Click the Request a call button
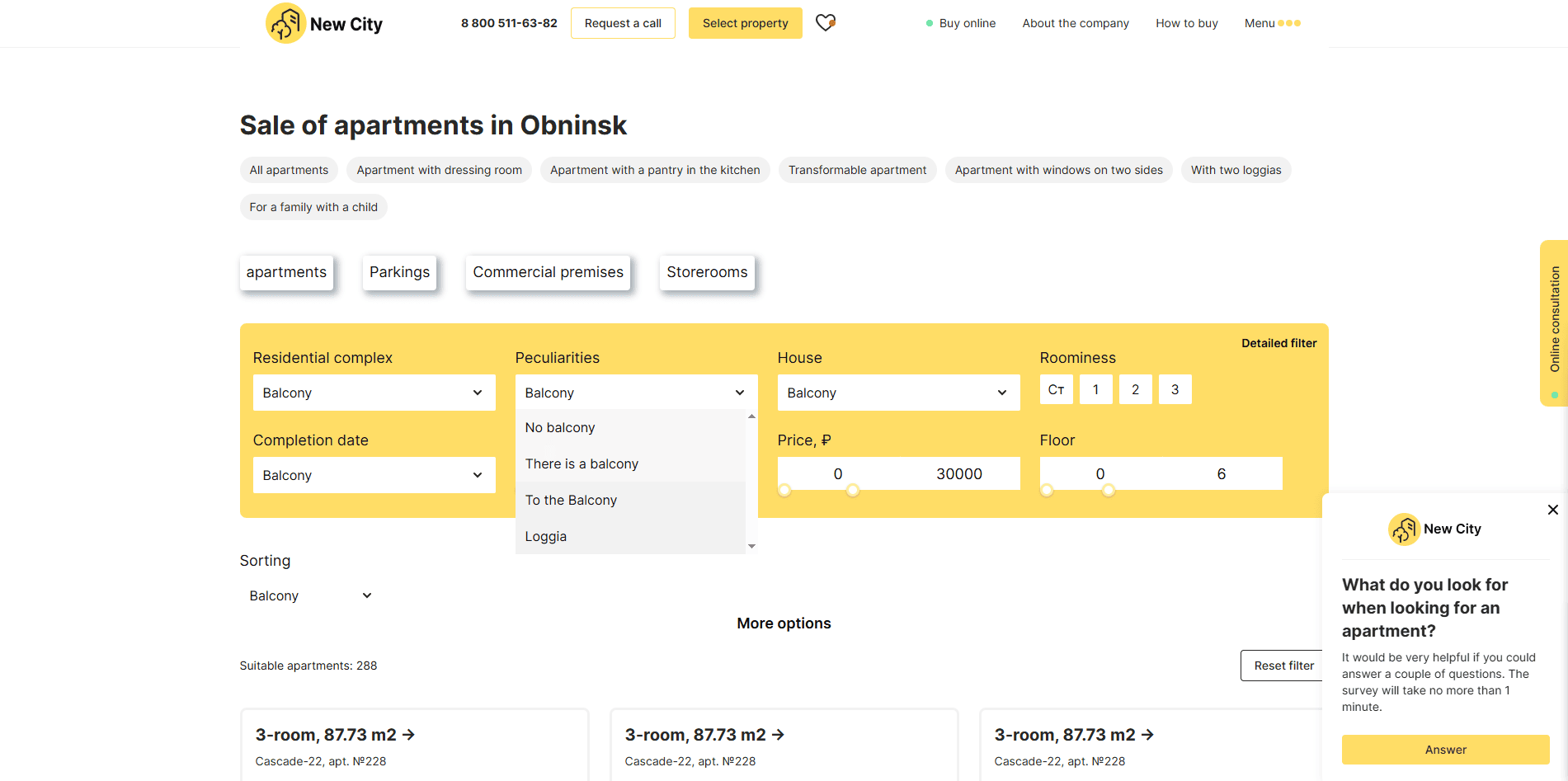The width and height of the screenshot is (1568, 781). (623, 23)
